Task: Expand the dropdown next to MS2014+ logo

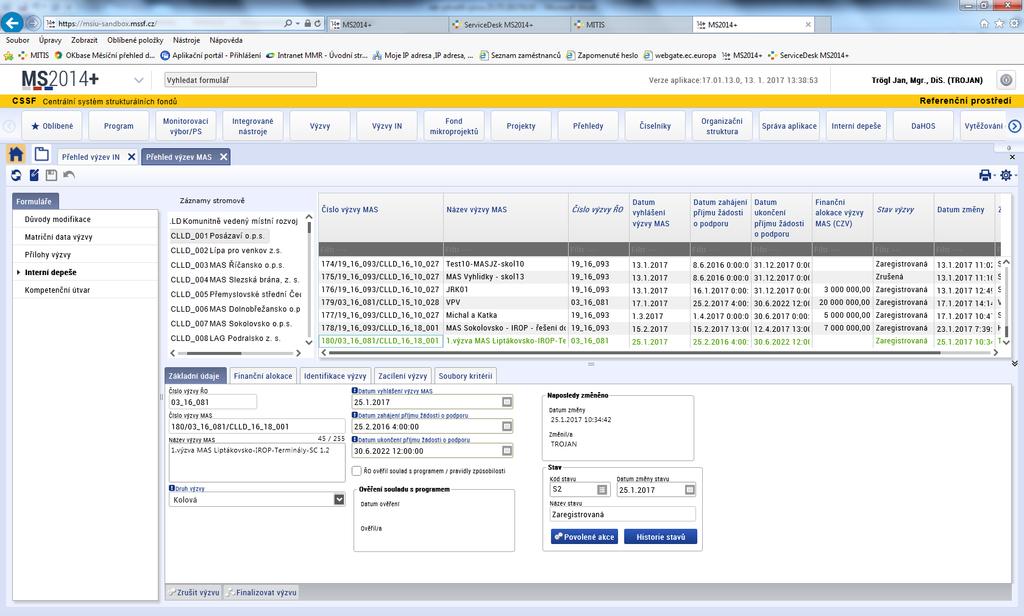Action: pos(138,80)
